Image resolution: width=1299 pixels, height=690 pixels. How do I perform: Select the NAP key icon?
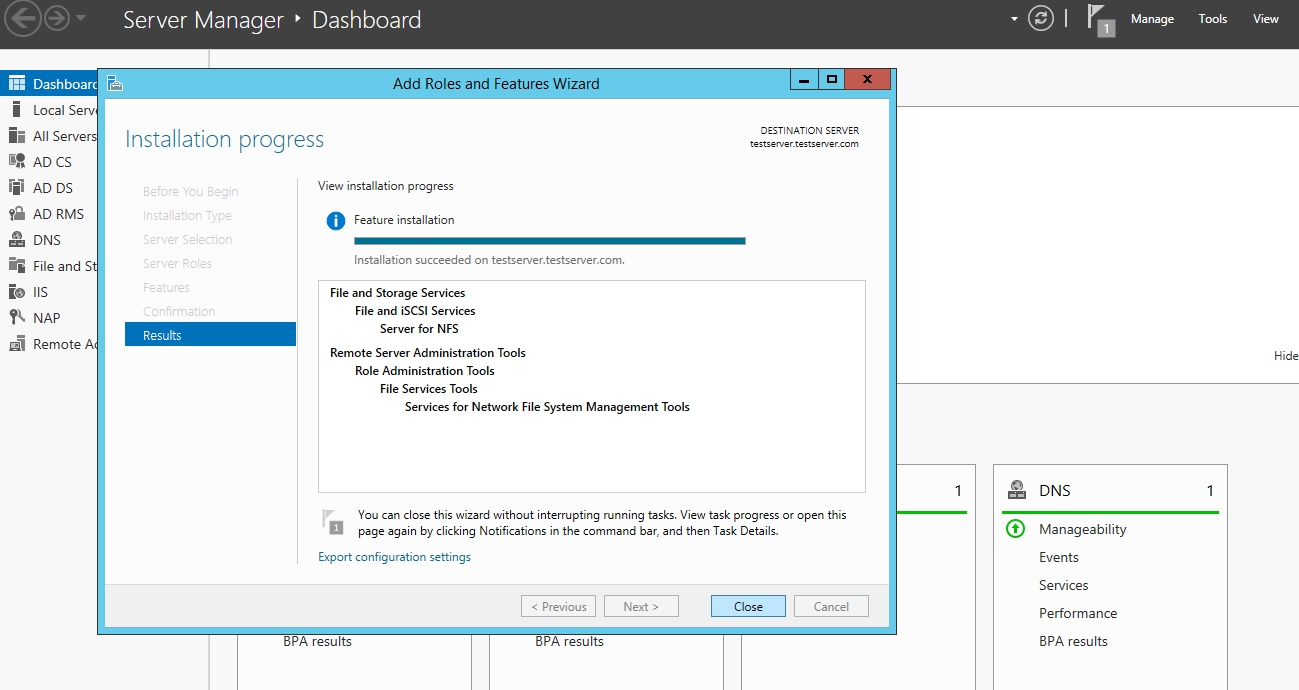[x=17, y=318]
